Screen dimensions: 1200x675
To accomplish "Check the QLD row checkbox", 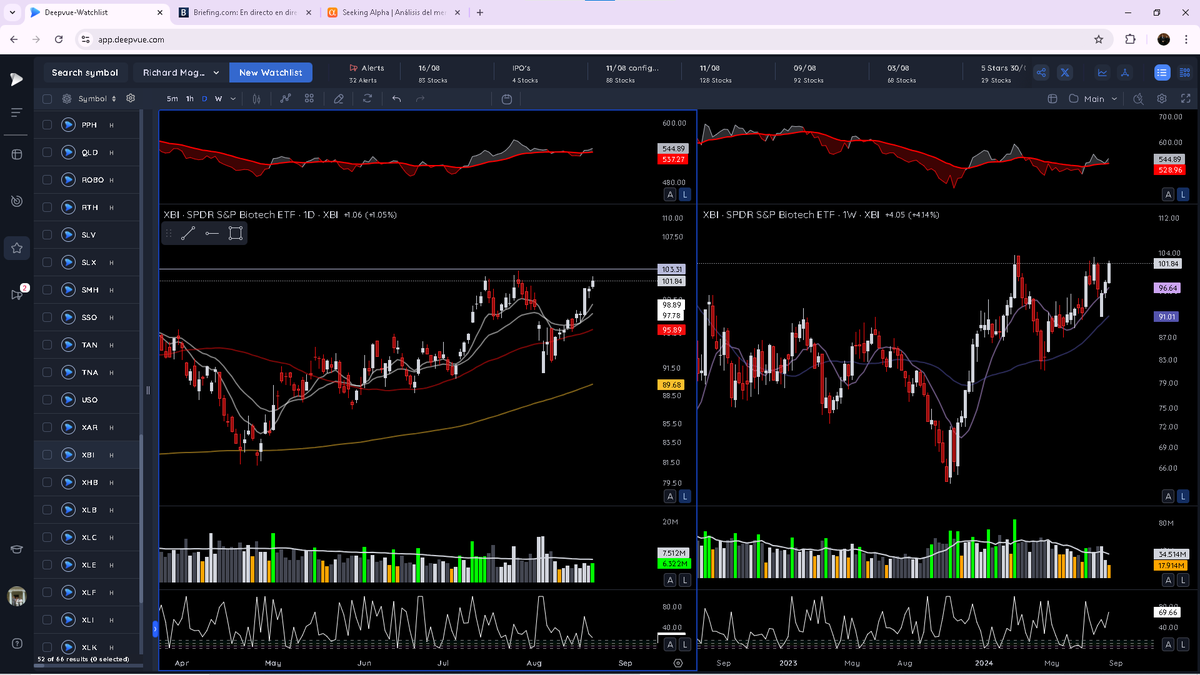I will pyautogui.click(x=47, y=152).
